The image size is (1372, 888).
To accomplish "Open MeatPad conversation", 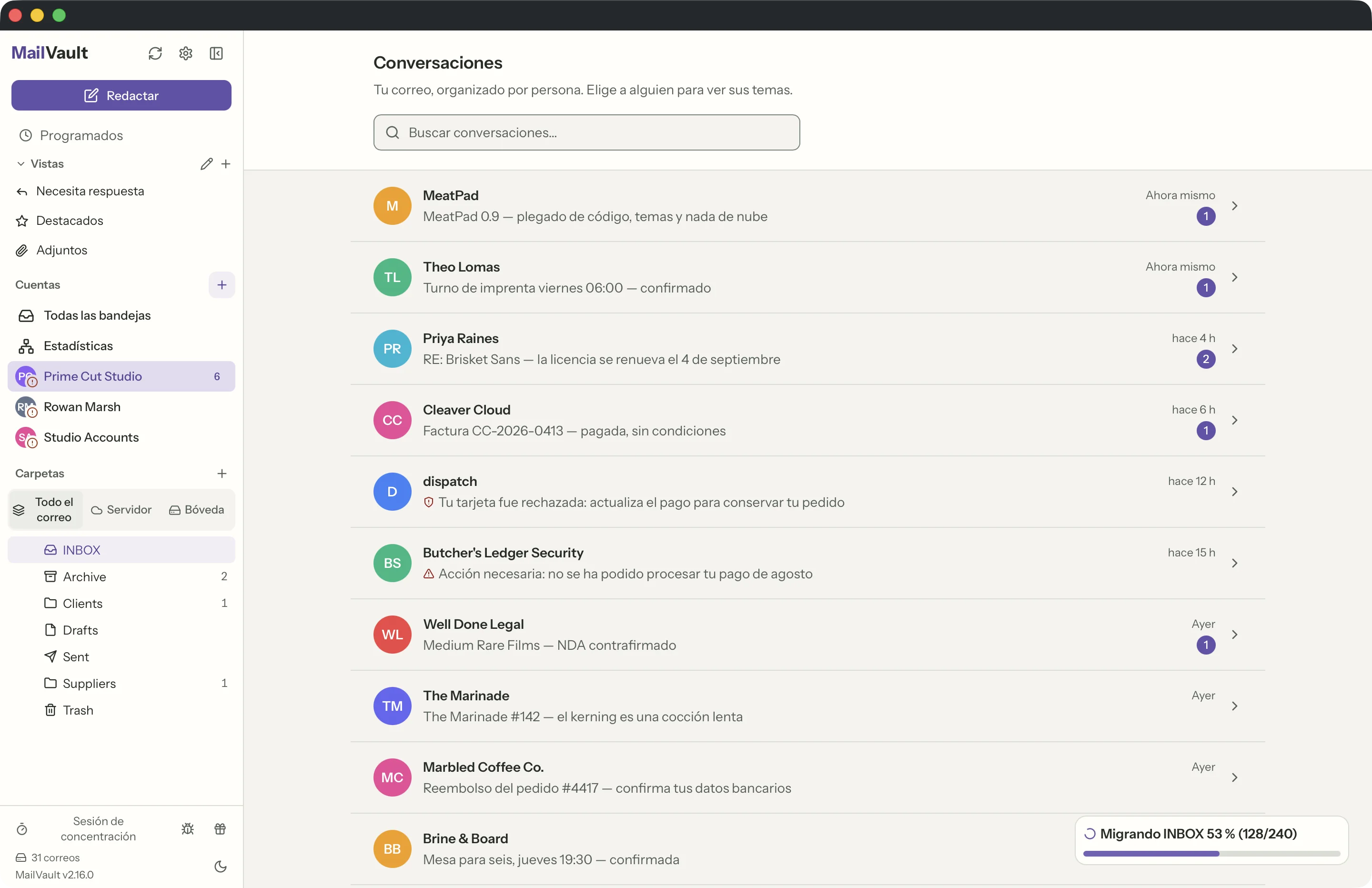I will pyautogui.click(x=807, y=206).
